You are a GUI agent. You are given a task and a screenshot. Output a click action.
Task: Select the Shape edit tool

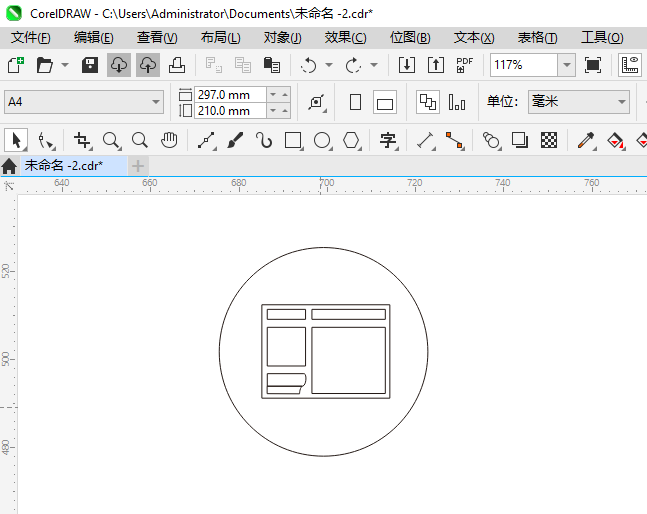[46, 141]
